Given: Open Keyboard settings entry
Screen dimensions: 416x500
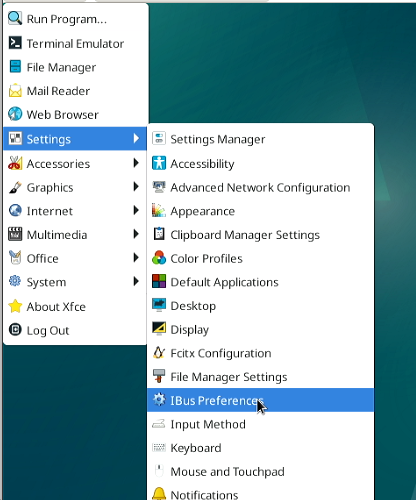Looking at the screenshot, I should tap(261, 448).
